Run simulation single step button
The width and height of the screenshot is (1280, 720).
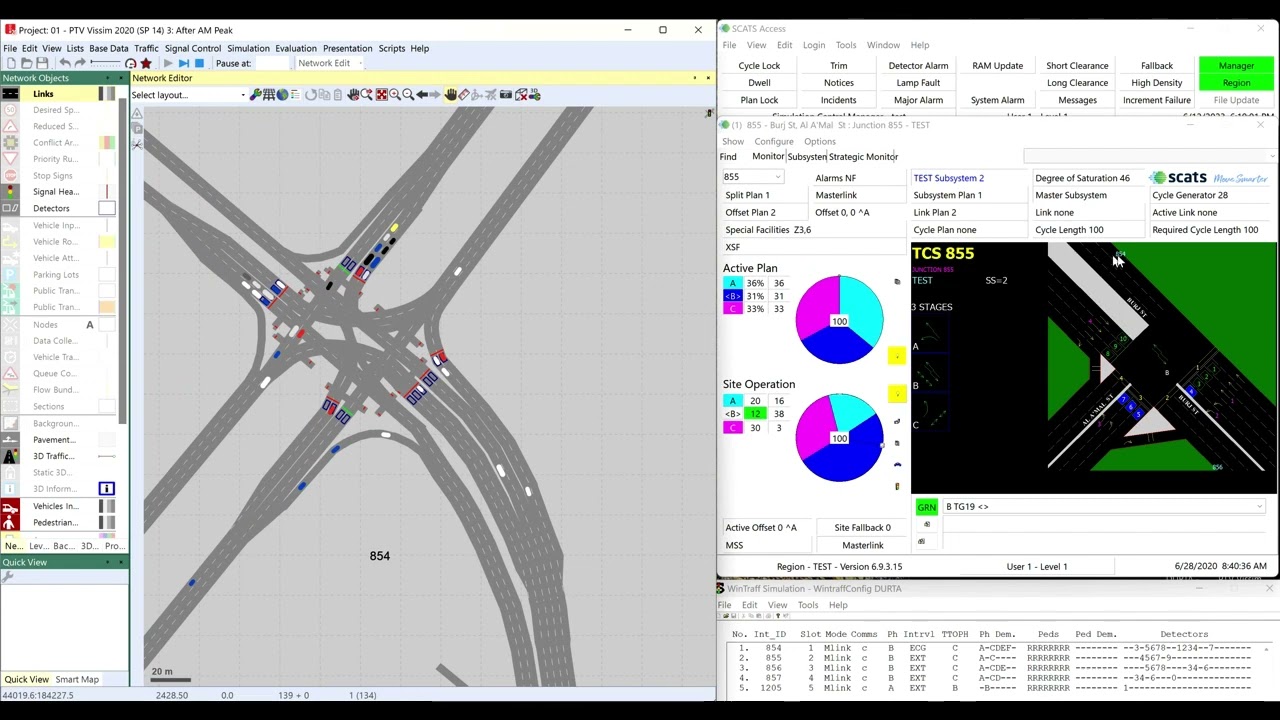coord(184,63)
